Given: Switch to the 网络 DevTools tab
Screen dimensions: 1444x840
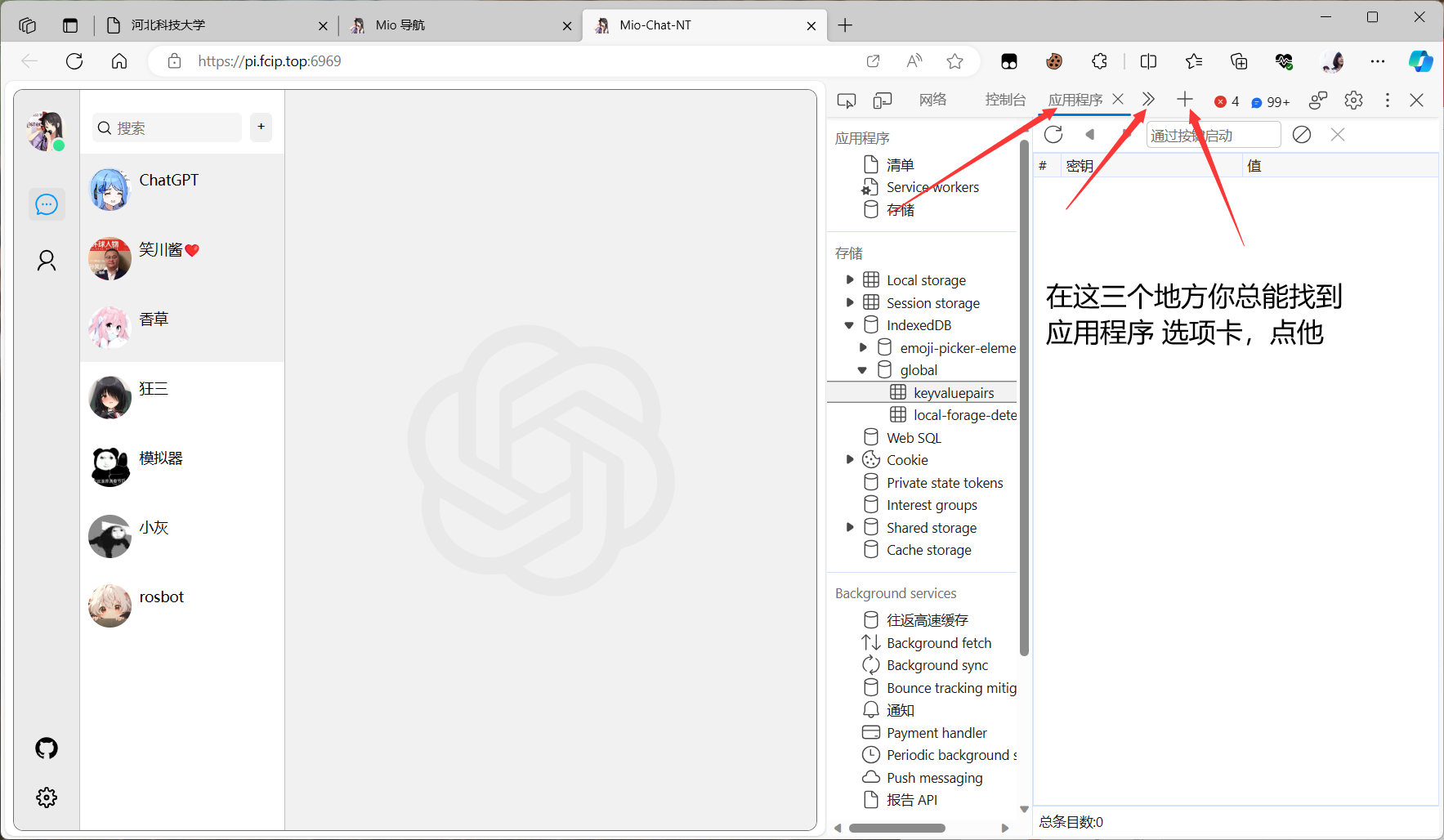Looking at the screenshot, I should pos(932,100).
